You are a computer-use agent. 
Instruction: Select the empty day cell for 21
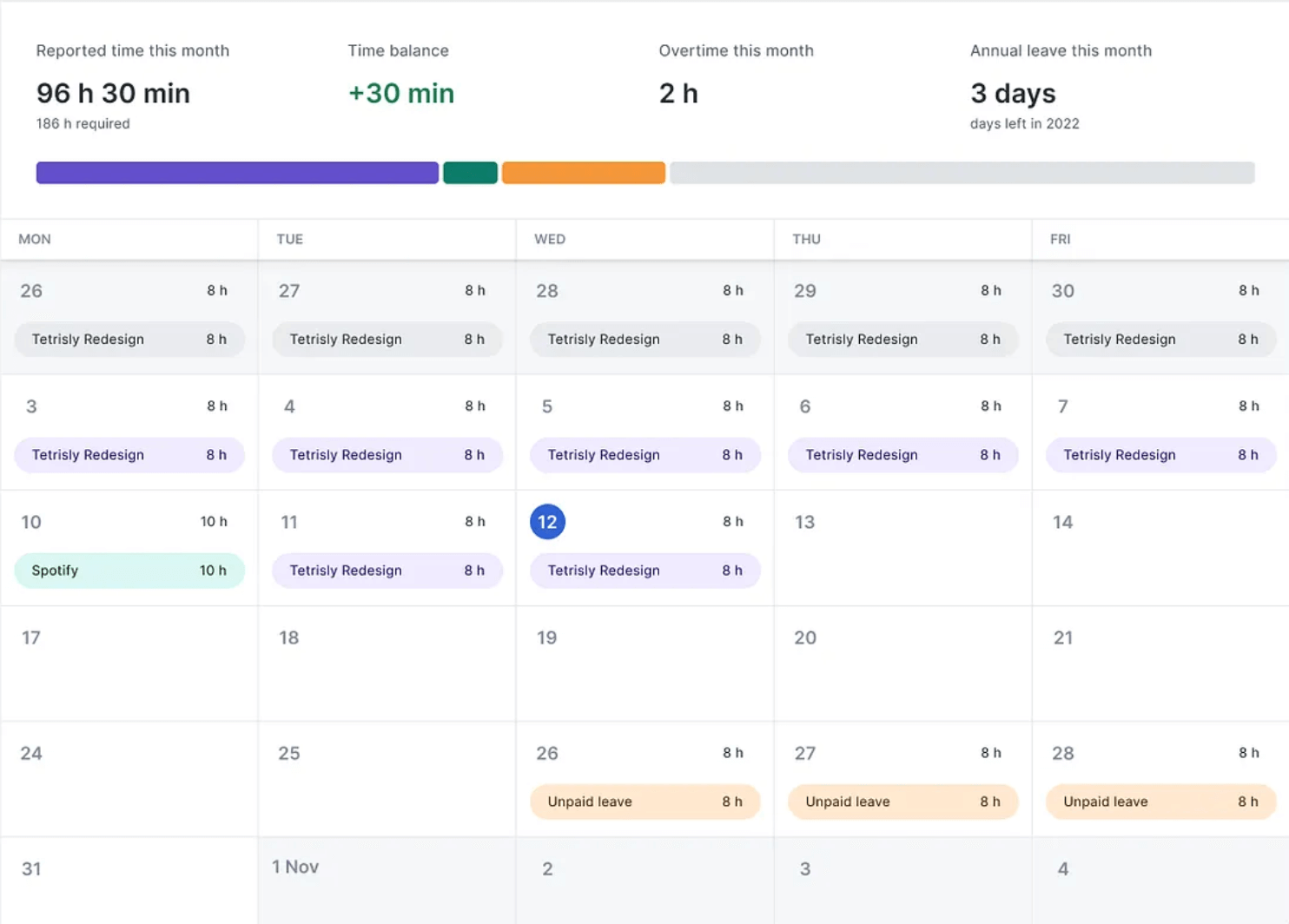coord(1160,669)
